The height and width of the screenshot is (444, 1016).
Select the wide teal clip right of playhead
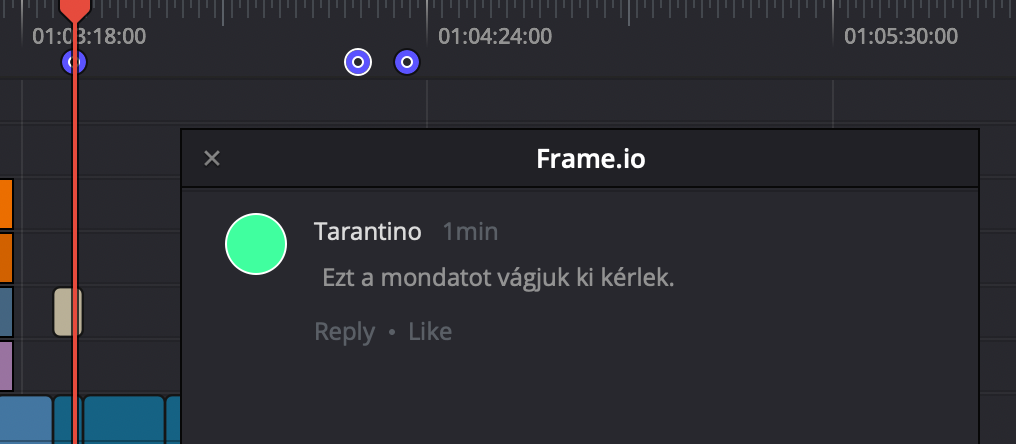click(123, 419)
